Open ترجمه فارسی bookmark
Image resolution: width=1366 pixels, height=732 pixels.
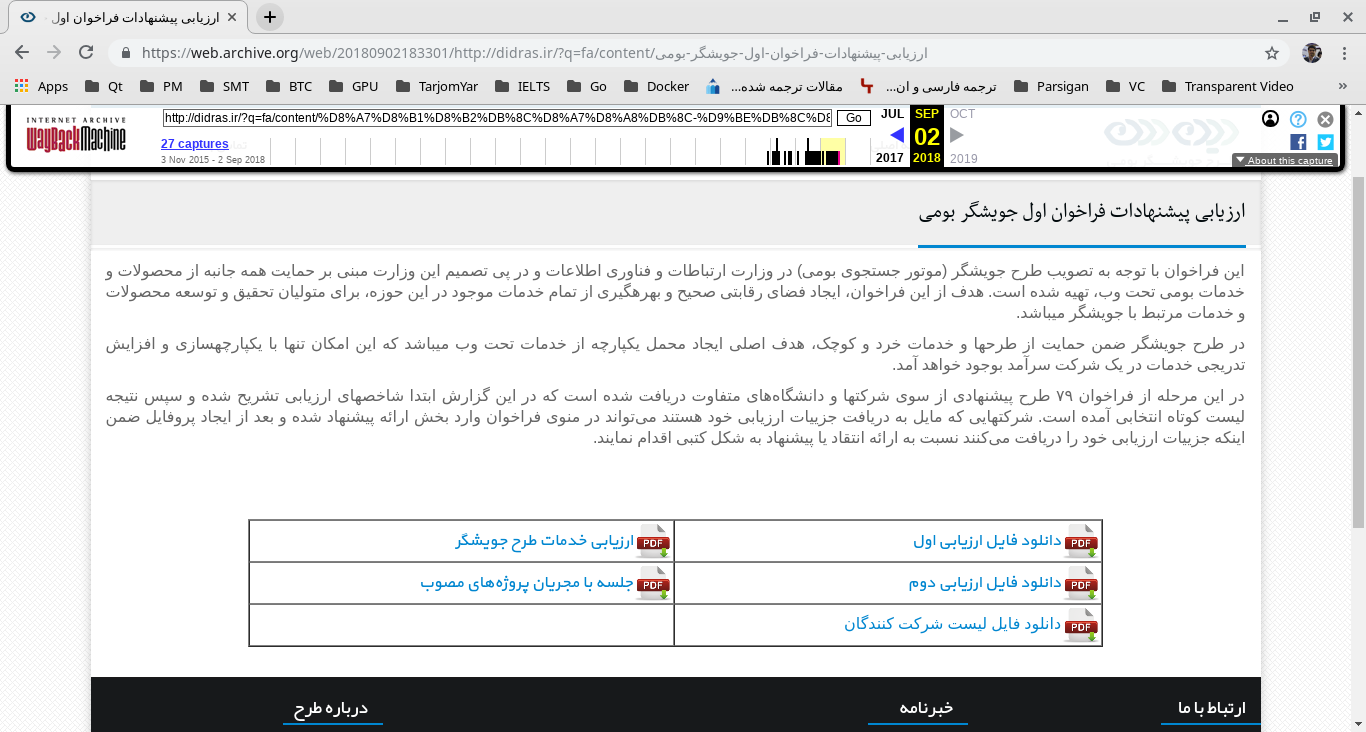click(x=930, y=86)
